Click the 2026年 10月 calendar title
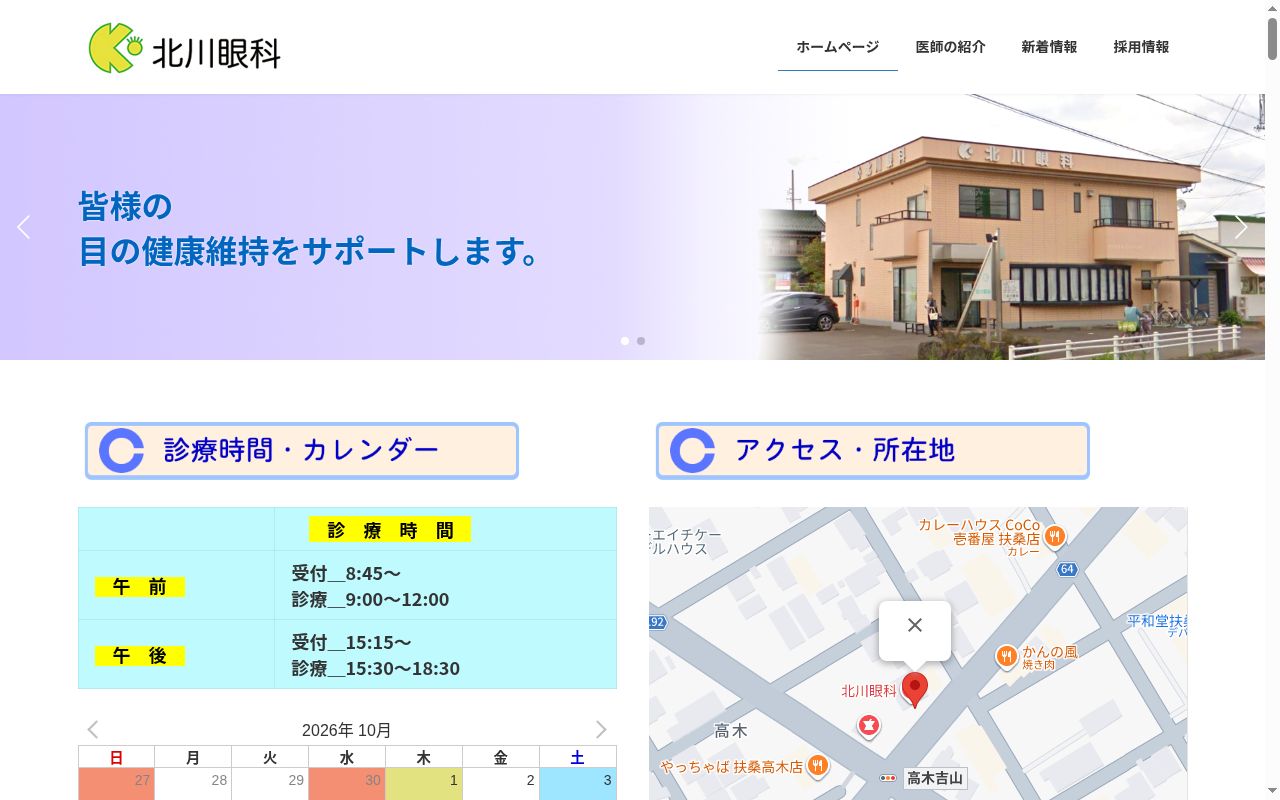 click(347, 730)
